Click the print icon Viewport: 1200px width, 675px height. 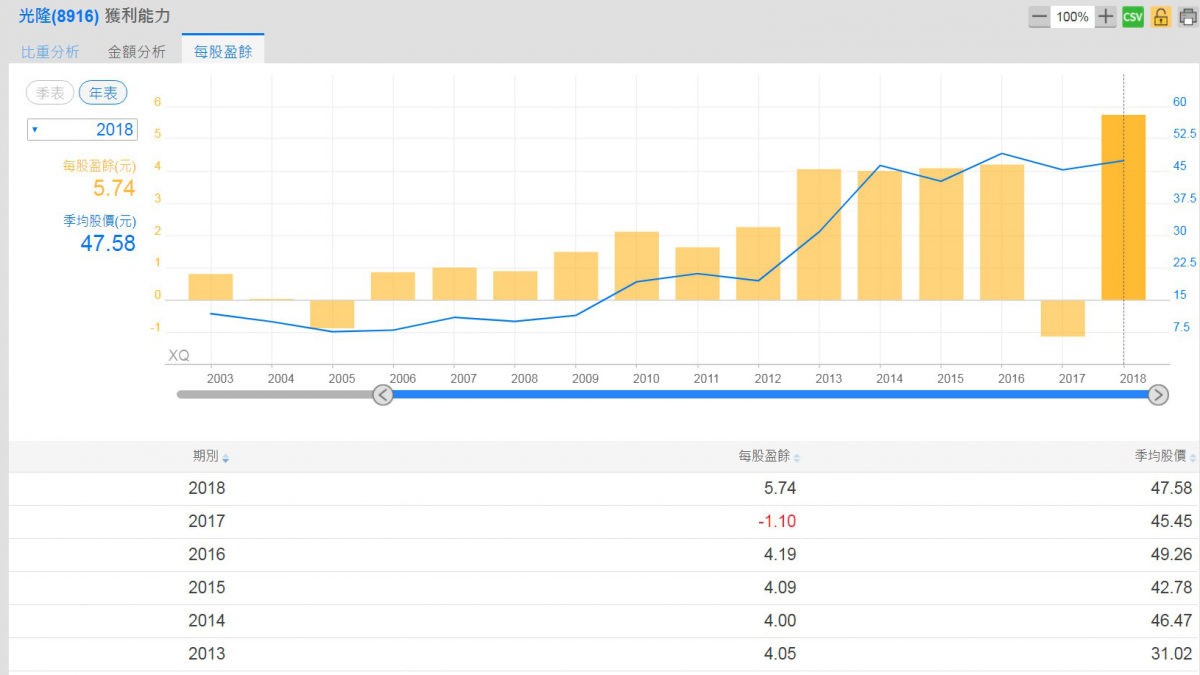[x=1187, y=17]
